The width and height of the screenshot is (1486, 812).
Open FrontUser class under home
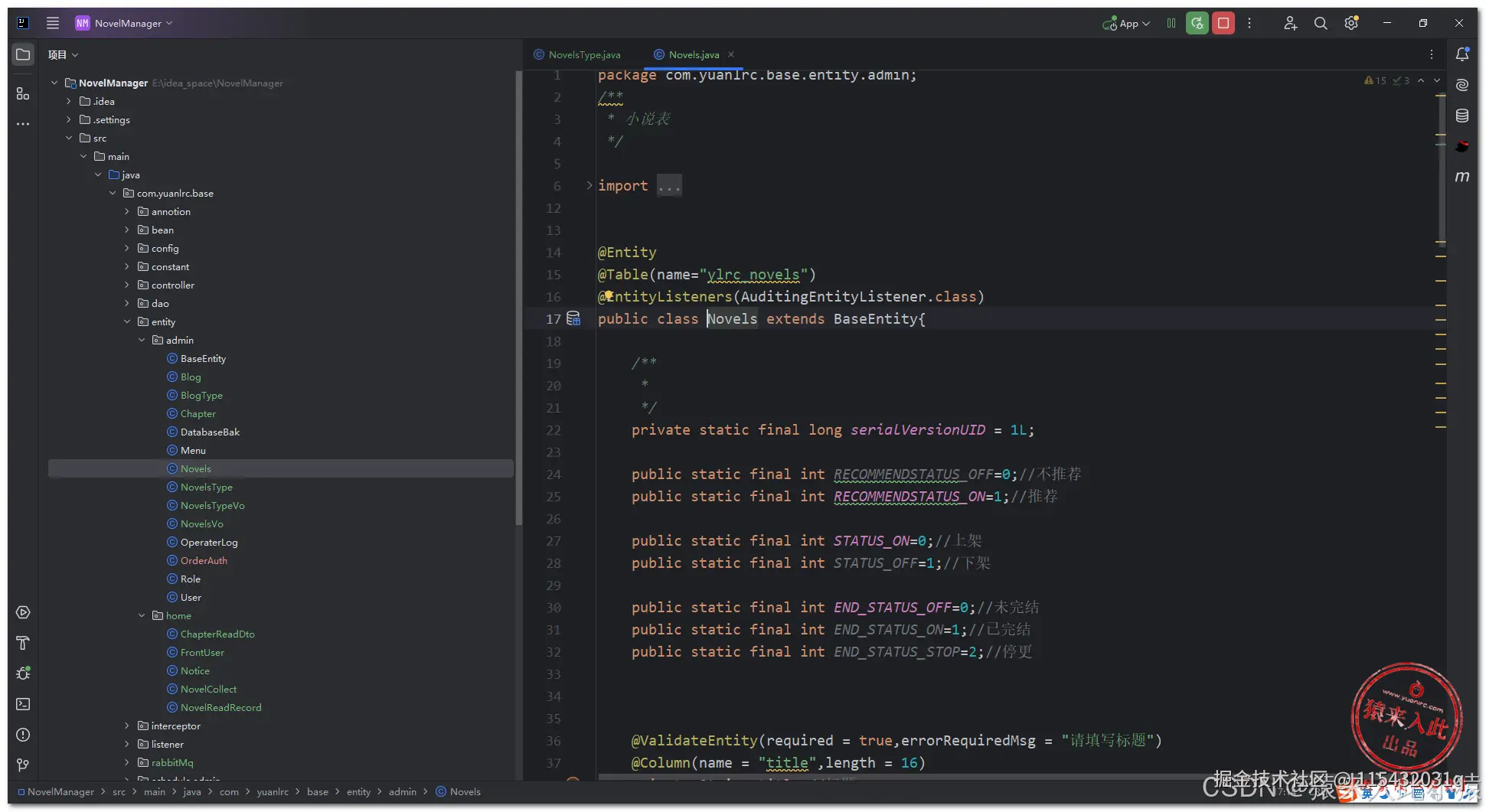coord(202,652)
